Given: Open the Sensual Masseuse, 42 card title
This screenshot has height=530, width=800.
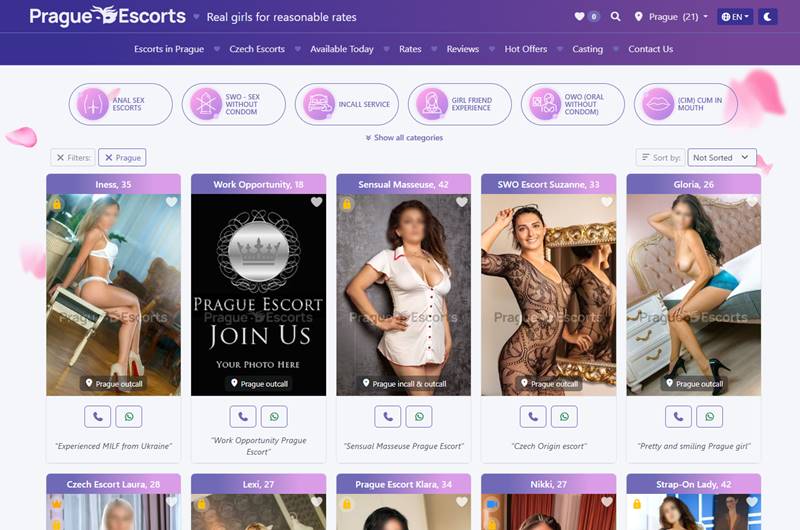Looking at the screenshot, I should pyautogui.click(x=404, y=185).
